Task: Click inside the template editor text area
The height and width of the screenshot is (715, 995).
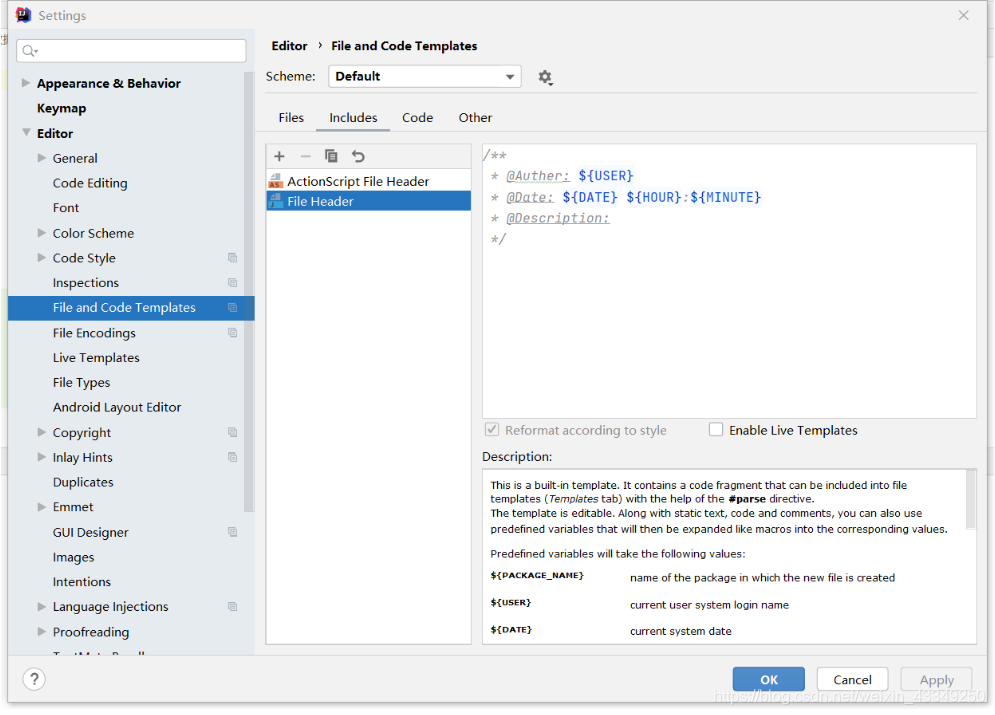Action: 729,281
